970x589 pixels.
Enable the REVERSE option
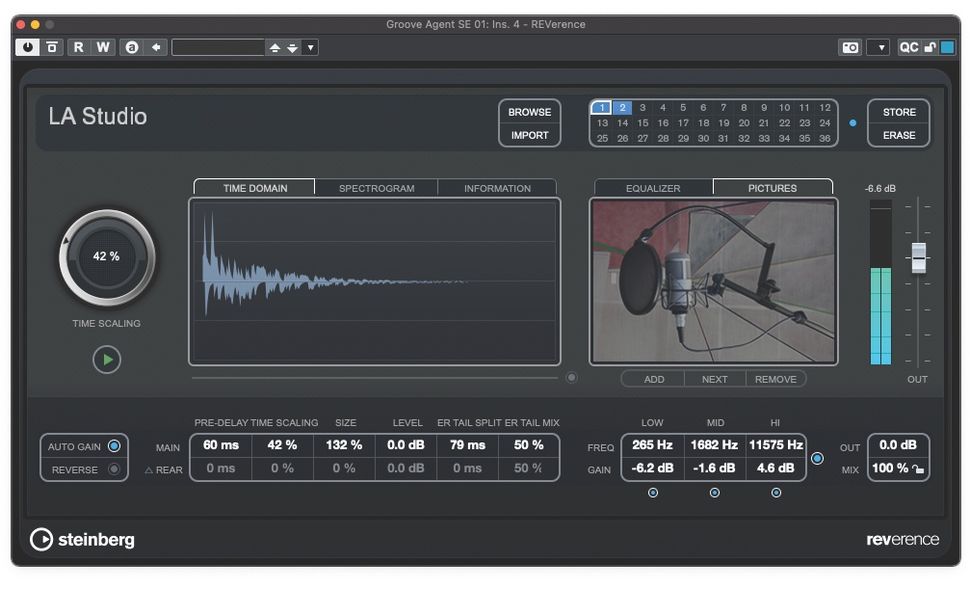[x=117, y=471]
